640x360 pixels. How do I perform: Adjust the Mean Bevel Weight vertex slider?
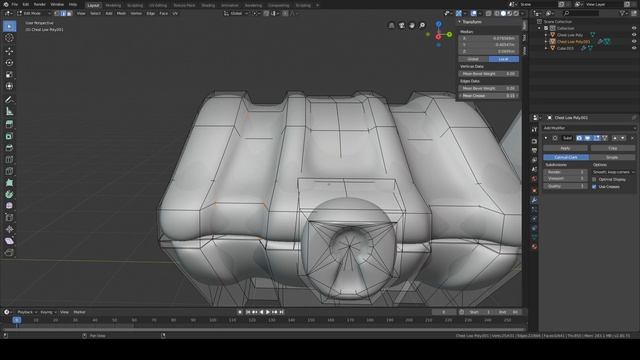click(489, 74)
